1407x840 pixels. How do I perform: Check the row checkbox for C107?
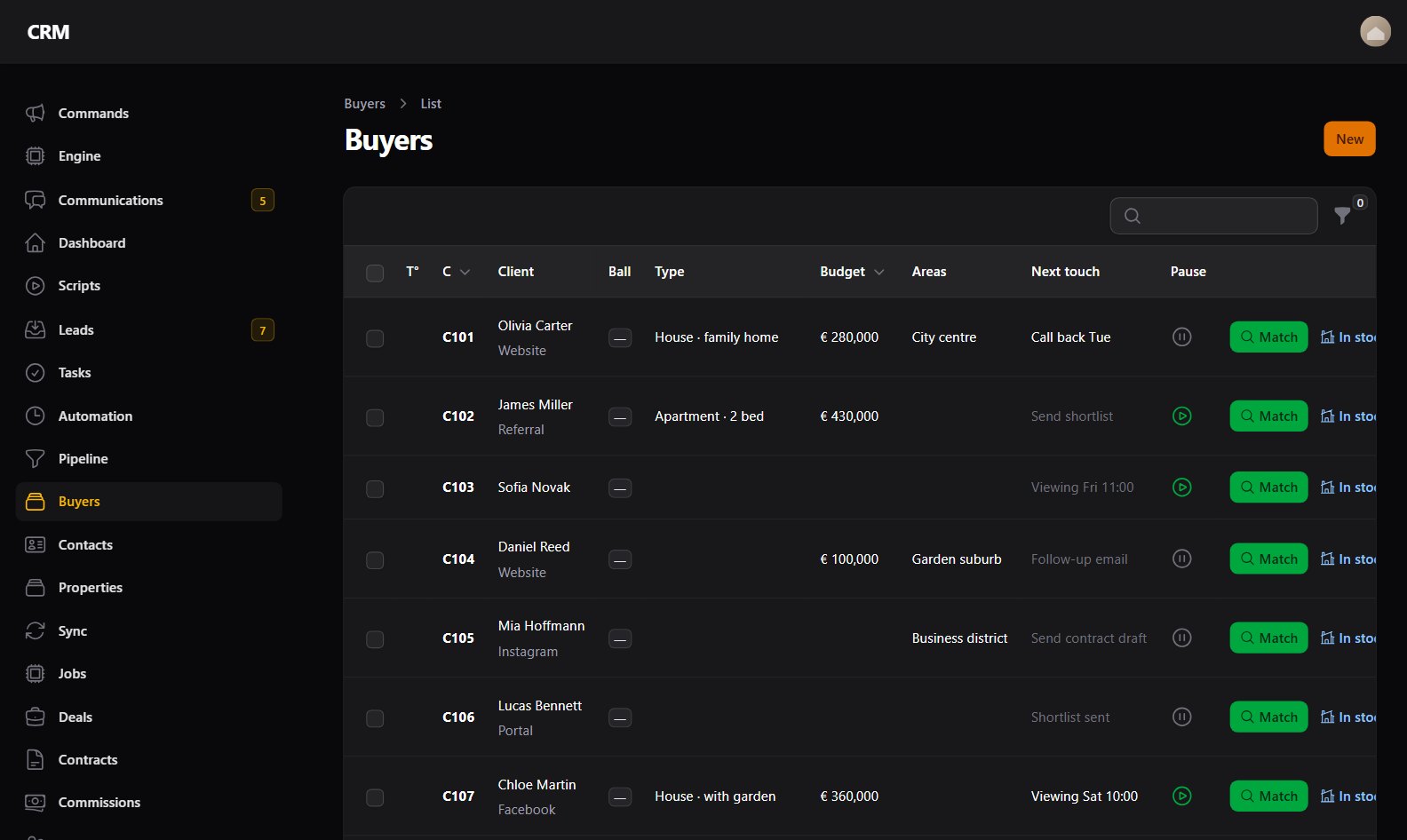[x=375, y=797]
